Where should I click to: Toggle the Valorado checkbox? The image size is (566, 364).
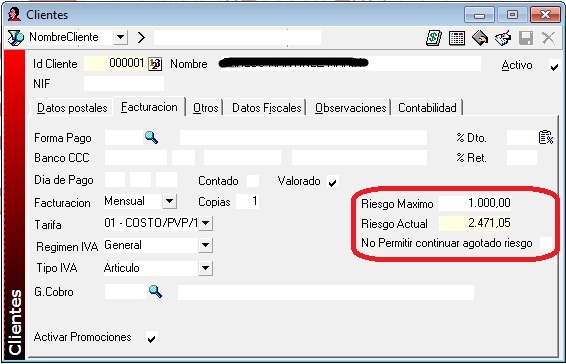(x=332, y=182)
